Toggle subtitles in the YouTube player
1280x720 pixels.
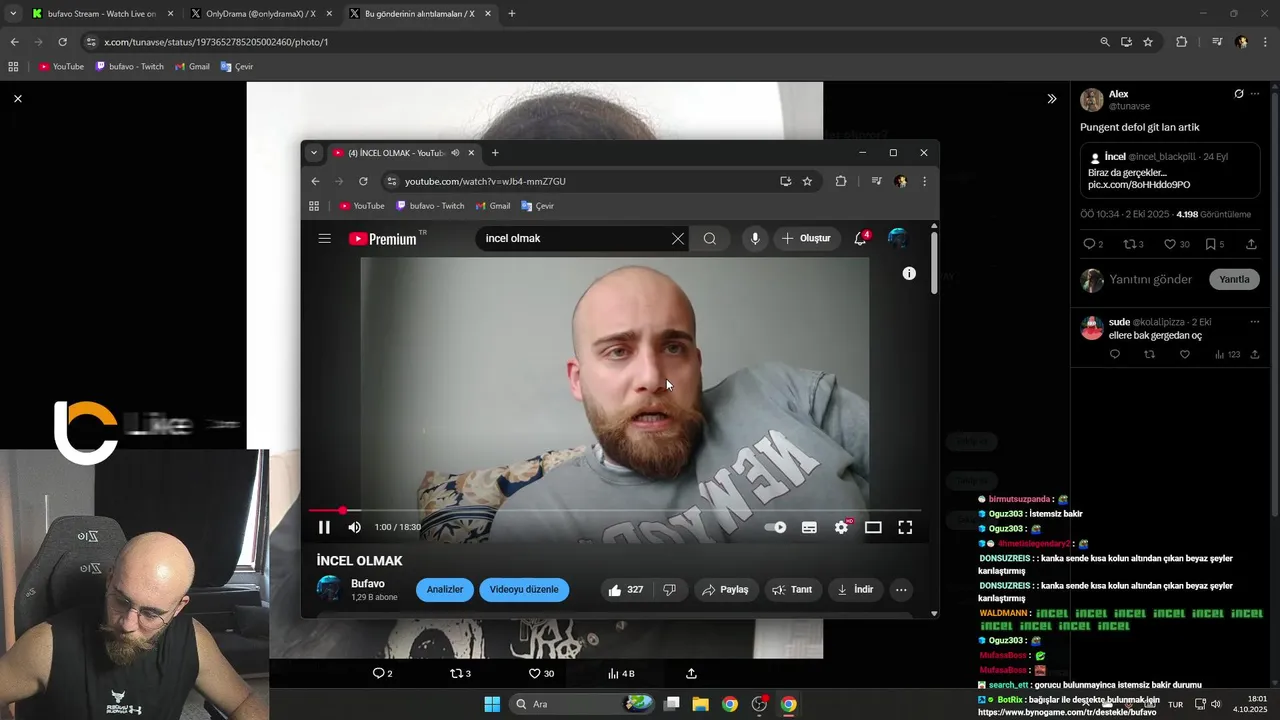click(x=809, y=527)
